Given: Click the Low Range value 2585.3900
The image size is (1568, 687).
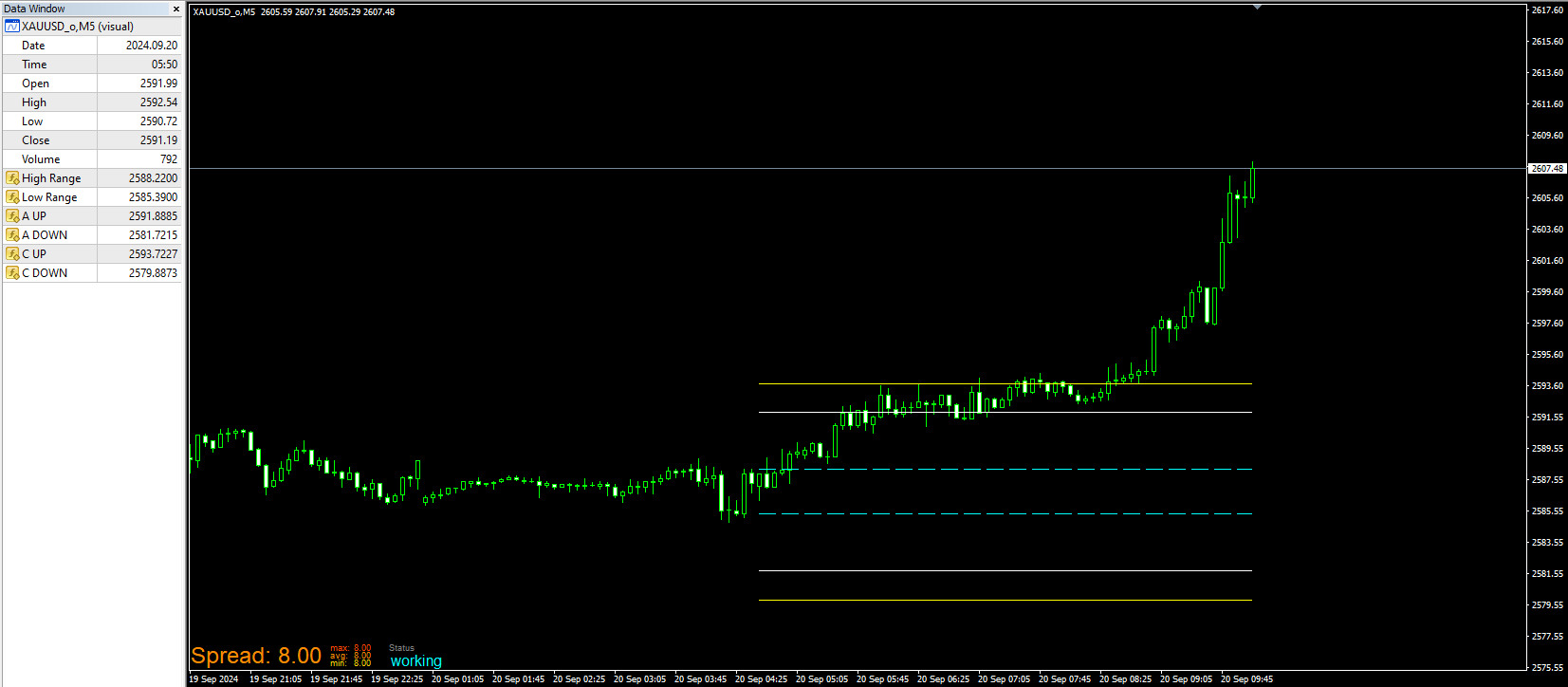Looking at the screenshot, I should click(x=153, y=197).
